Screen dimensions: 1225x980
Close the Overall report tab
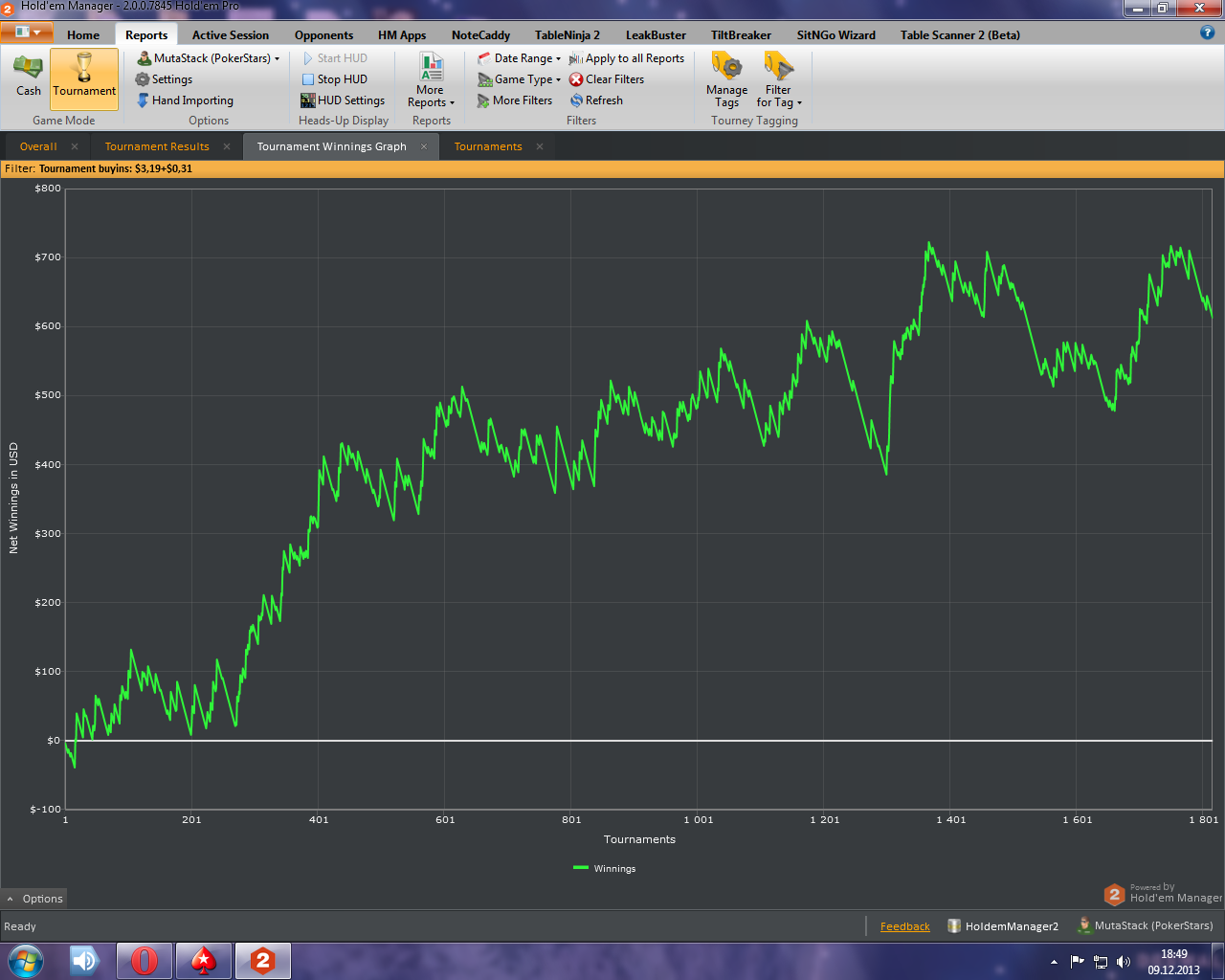[x=75, y=146]
